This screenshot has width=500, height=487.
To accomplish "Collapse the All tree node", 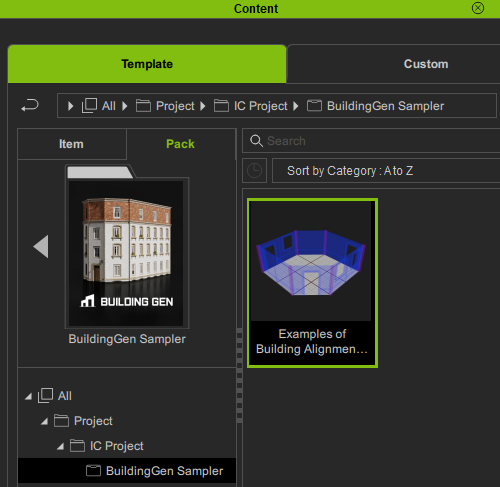I will [29, 396].
